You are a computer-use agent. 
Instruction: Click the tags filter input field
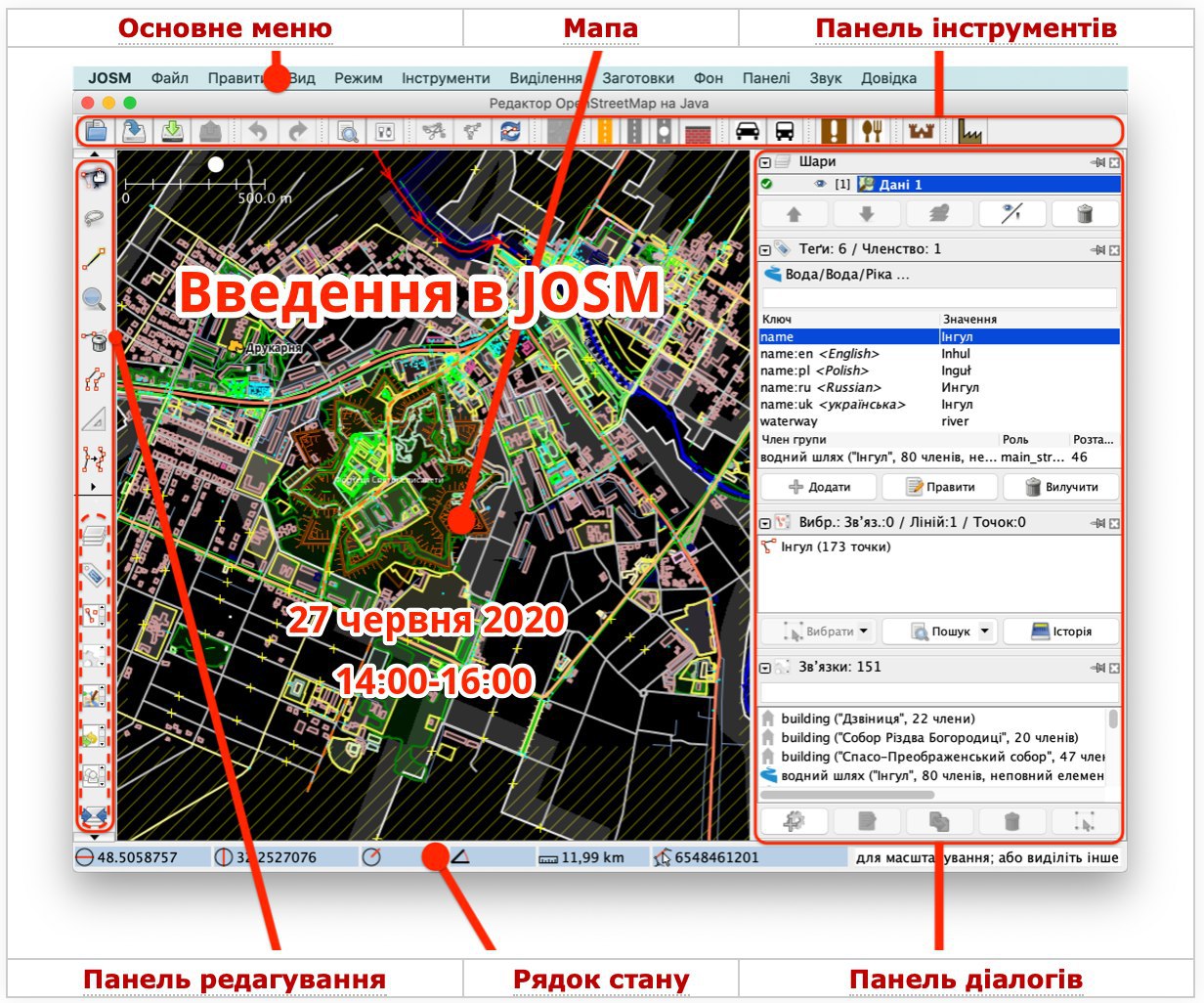[x=939, y=298]
